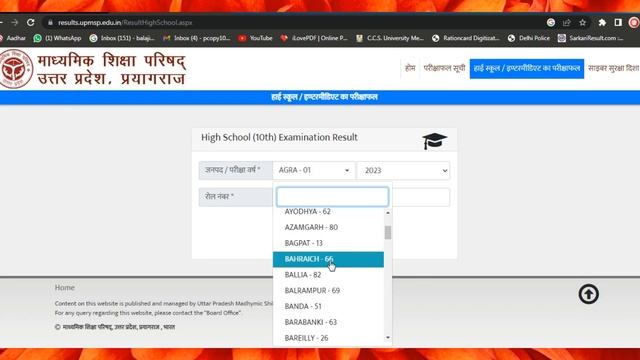Screen dimensions: 640x360
Task: Open the extensions puzzle icon
Action: pyautogui.click(x=602, y=23)
